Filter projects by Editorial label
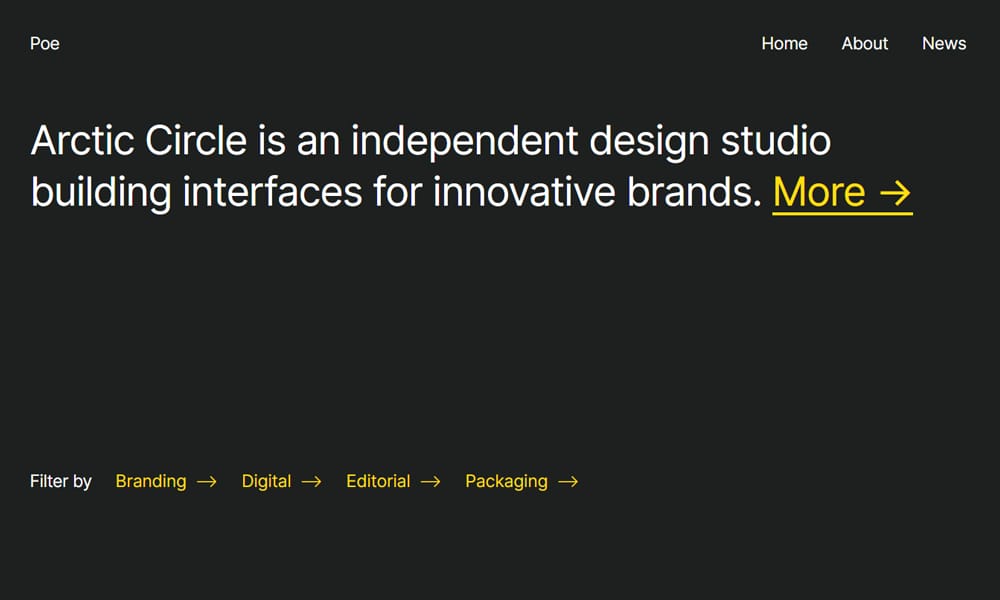Screen dimensions: 1000x600 click(x=378, y=481)
